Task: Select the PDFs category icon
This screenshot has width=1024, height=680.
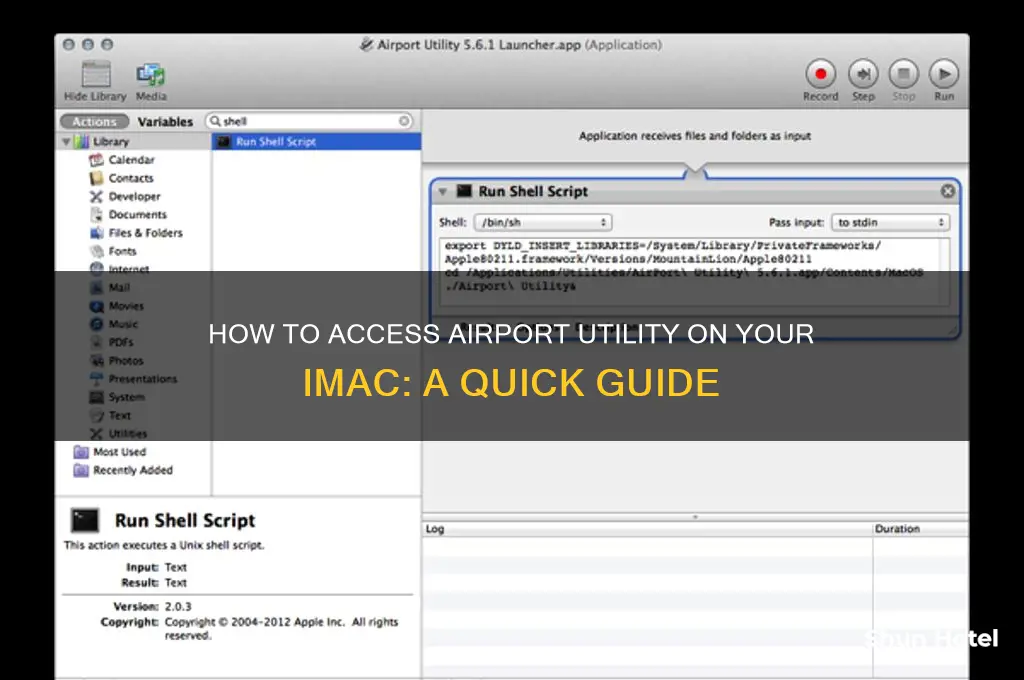Action: coord(96,342)
